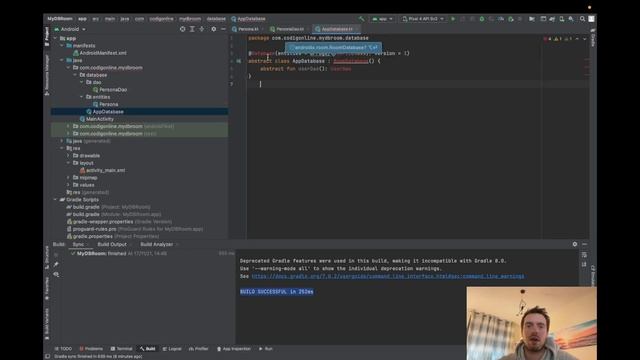Image resolution: width=640 pixels, height=360 pixels.
Task: Click the eye view options icon in Build
Action: [56, 274]
